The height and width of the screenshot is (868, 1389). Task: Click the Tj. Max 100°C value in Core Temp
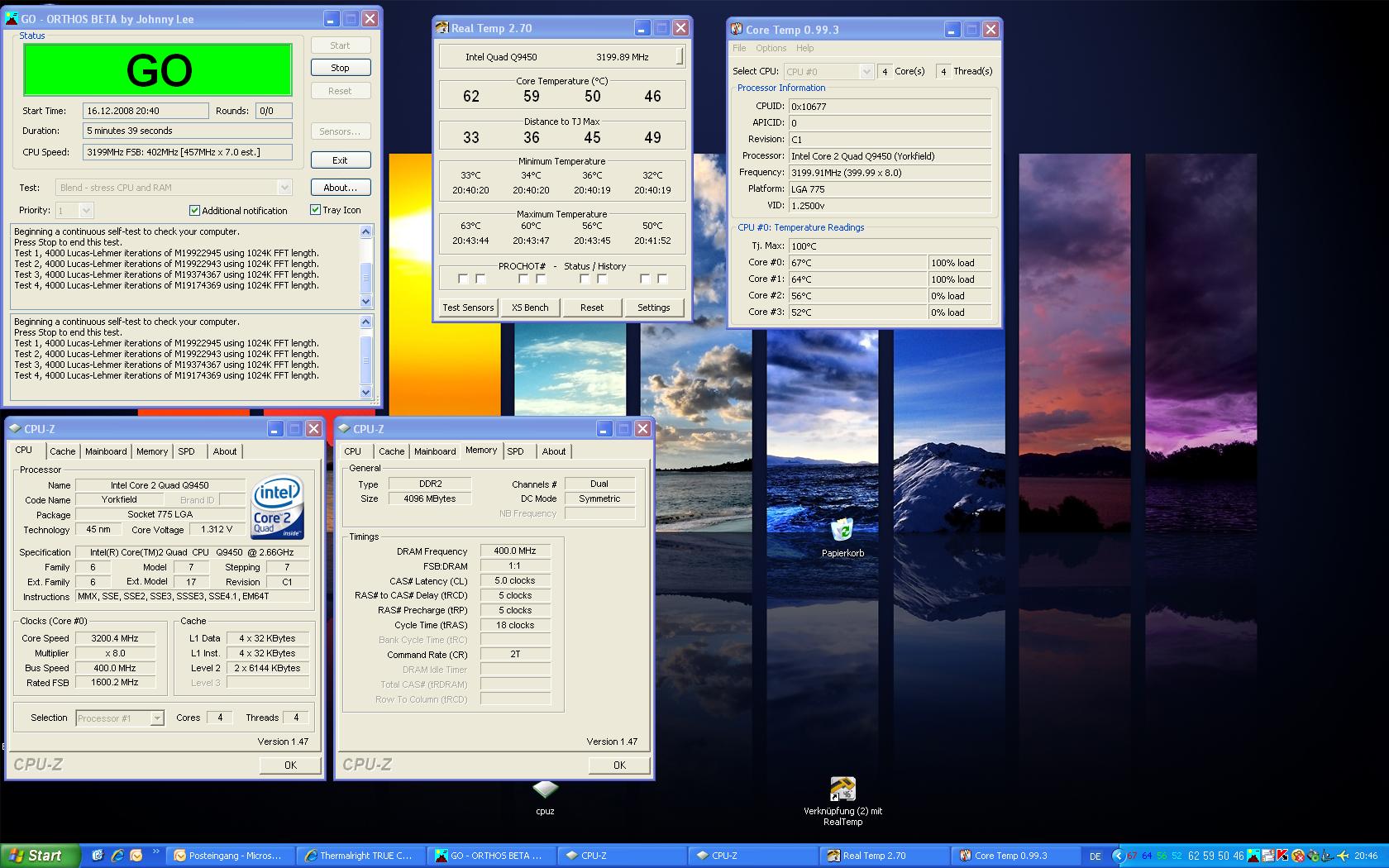coord(890,246)
